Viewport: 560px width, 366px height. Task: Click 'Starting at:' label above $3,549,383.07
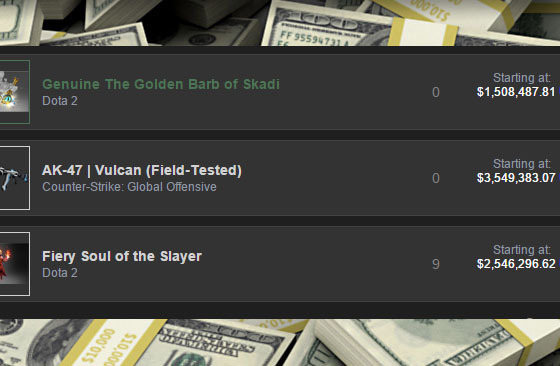522,164
